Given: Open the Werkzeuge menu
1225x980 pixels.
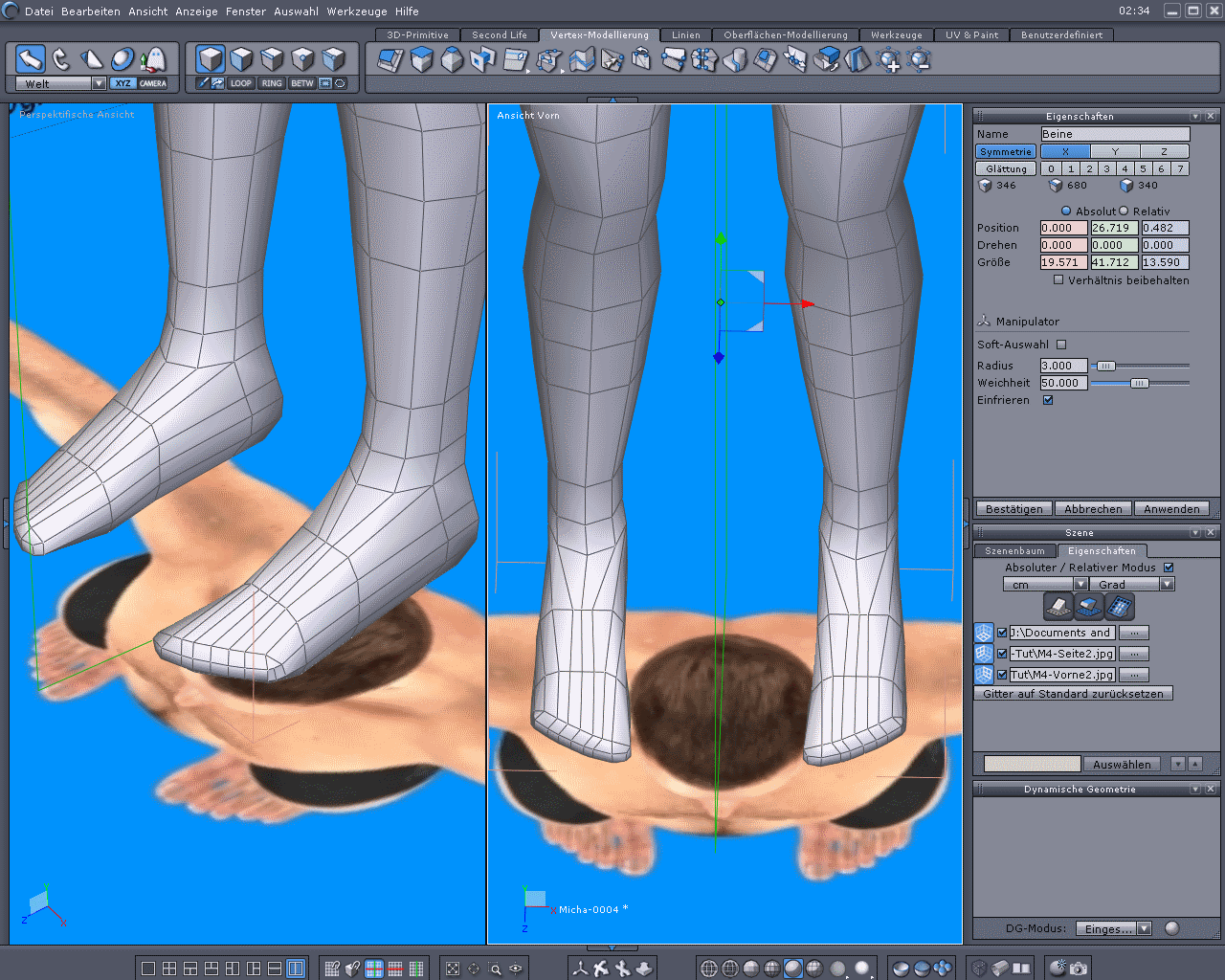Looking at the screenshot, I should pyautogui.click(x=357, y=11).
